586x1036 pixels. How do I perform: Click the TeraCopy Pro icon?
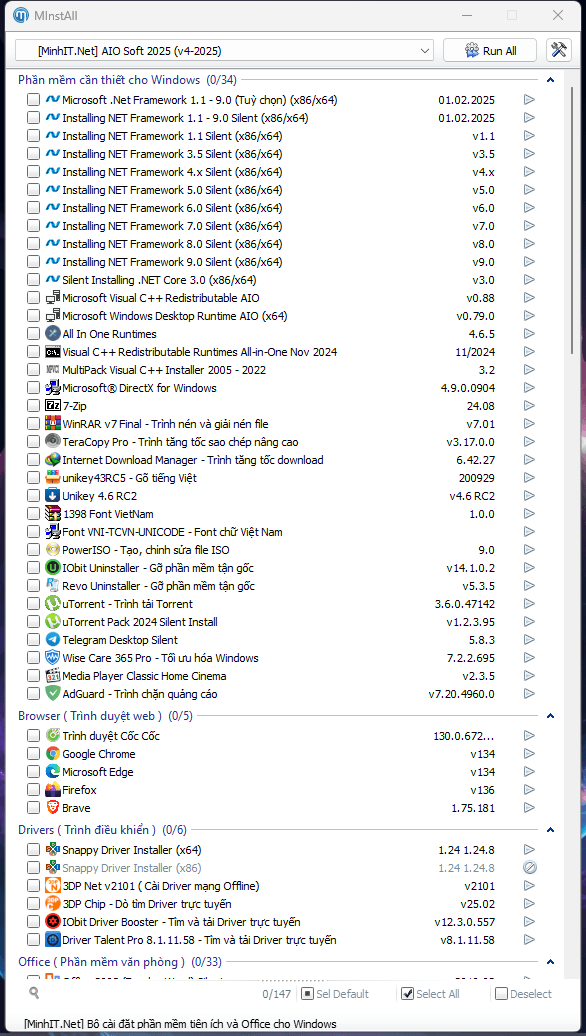53,441
